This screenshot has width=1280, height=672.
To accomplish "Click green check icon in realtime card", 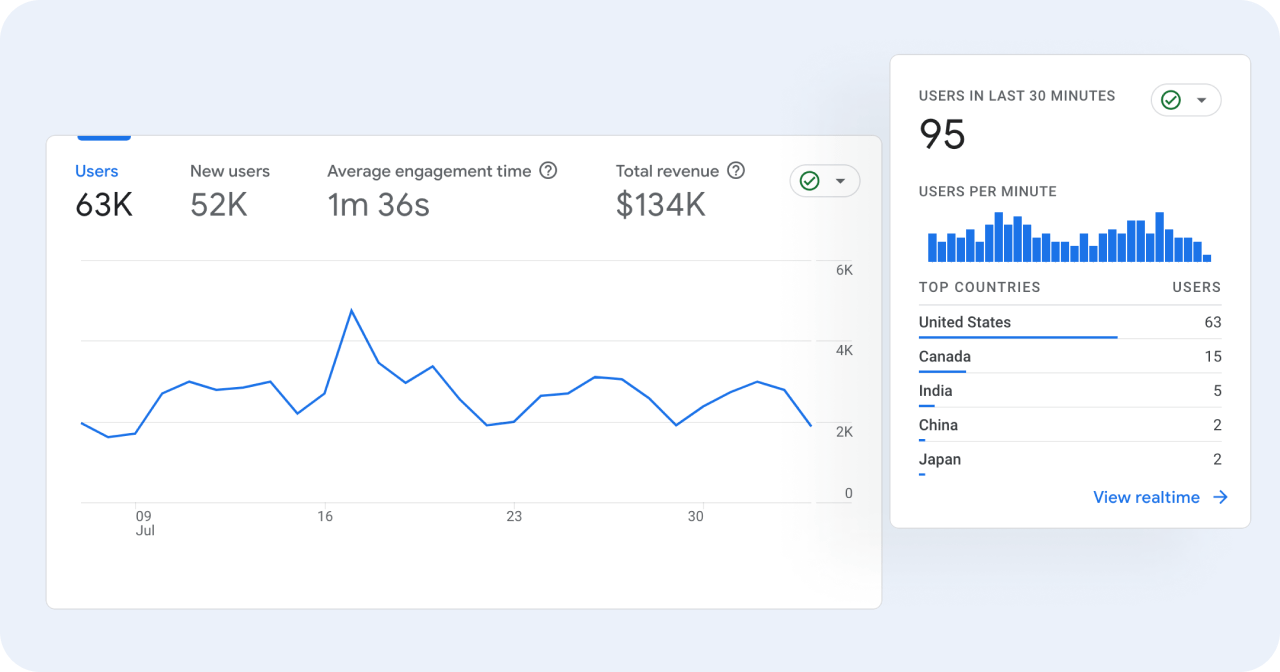I will (x=1171, y=100).
